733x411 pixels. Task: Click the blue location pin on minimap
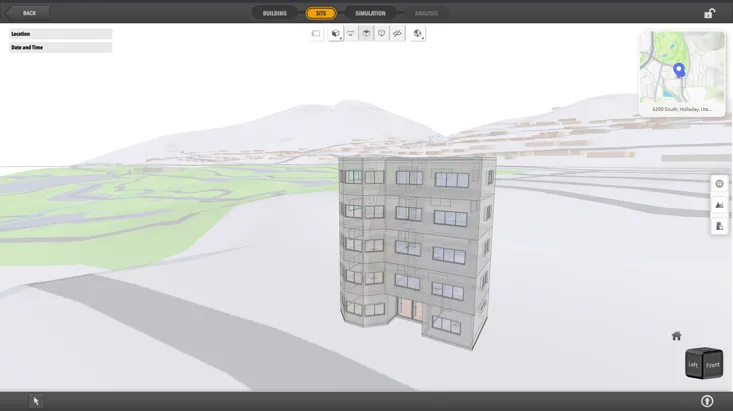(679, 70)
